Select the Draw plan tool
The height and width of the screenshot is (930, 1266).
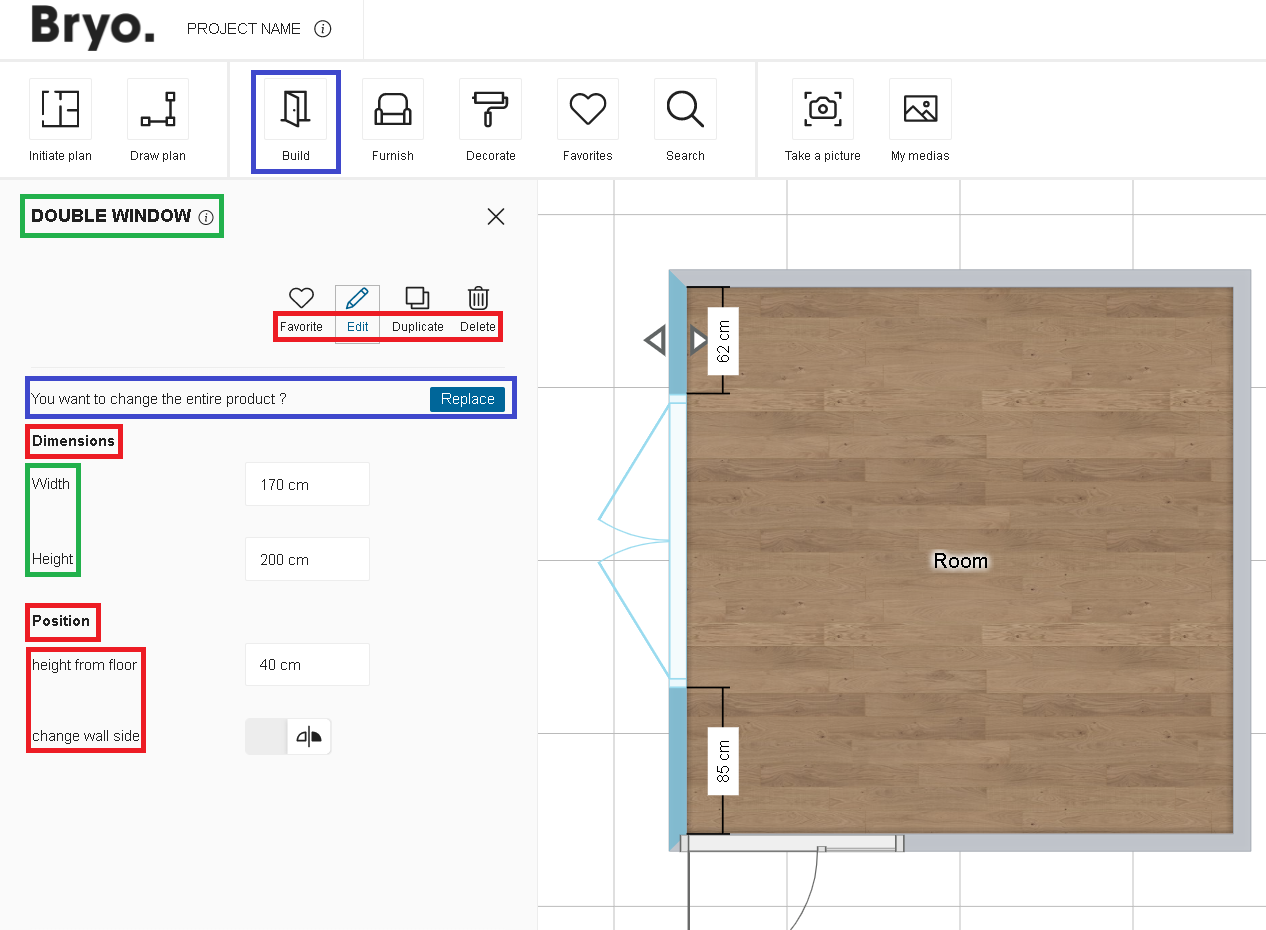(x=158, y=109)
